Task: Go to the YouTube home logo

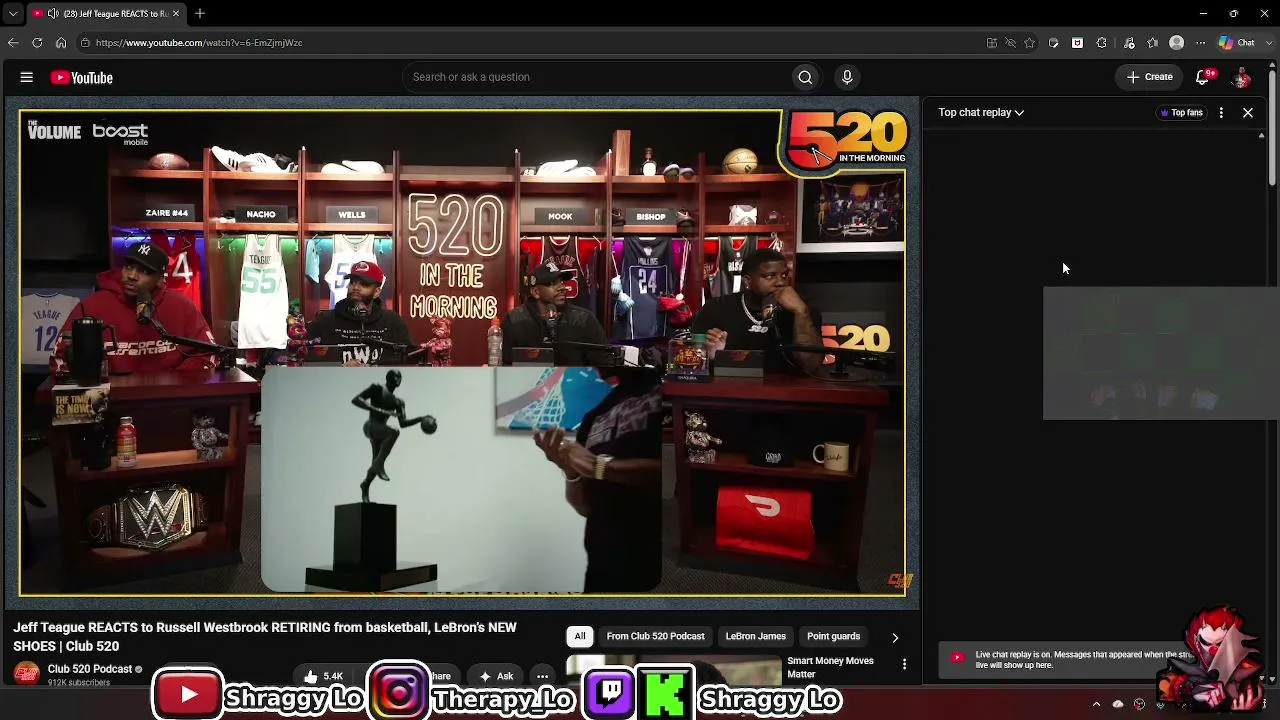Action: click(x=81, y=77)
